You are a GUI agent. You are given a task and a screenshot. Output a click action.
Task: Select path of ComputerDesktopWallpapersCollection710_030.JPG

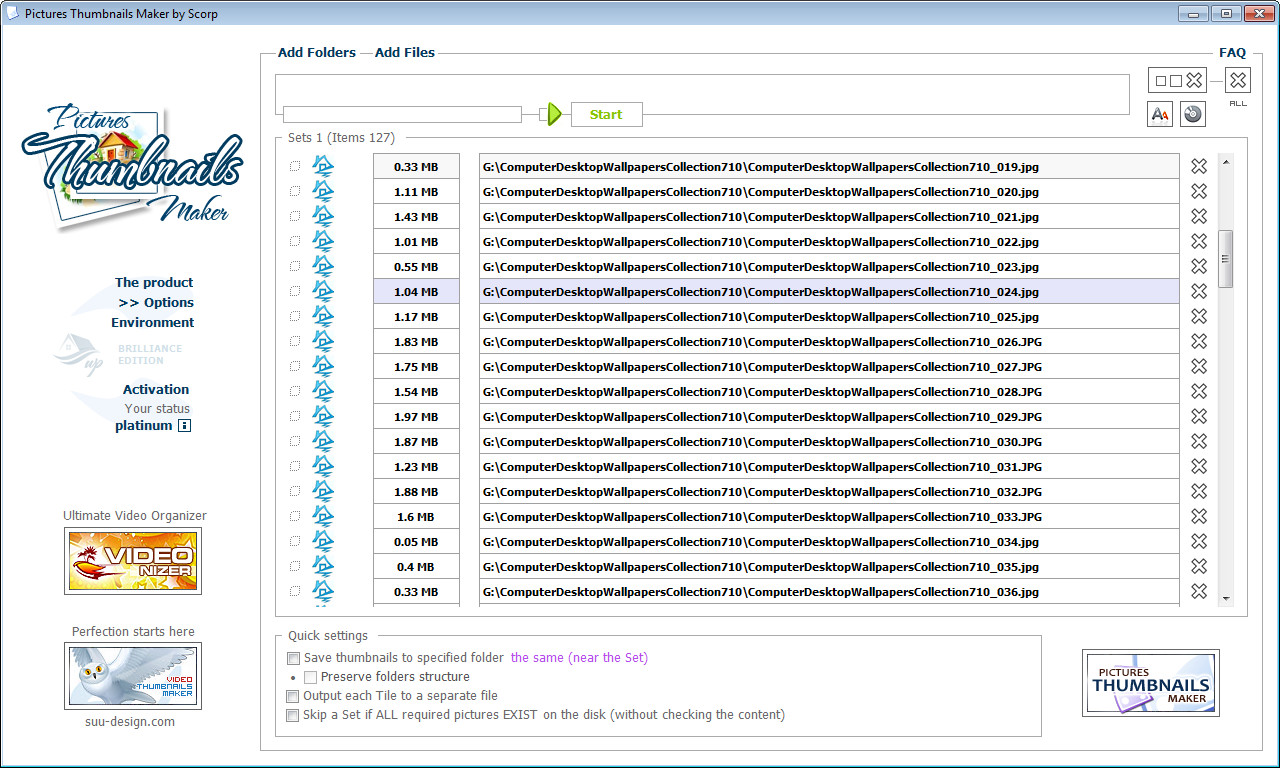[829, 441]
